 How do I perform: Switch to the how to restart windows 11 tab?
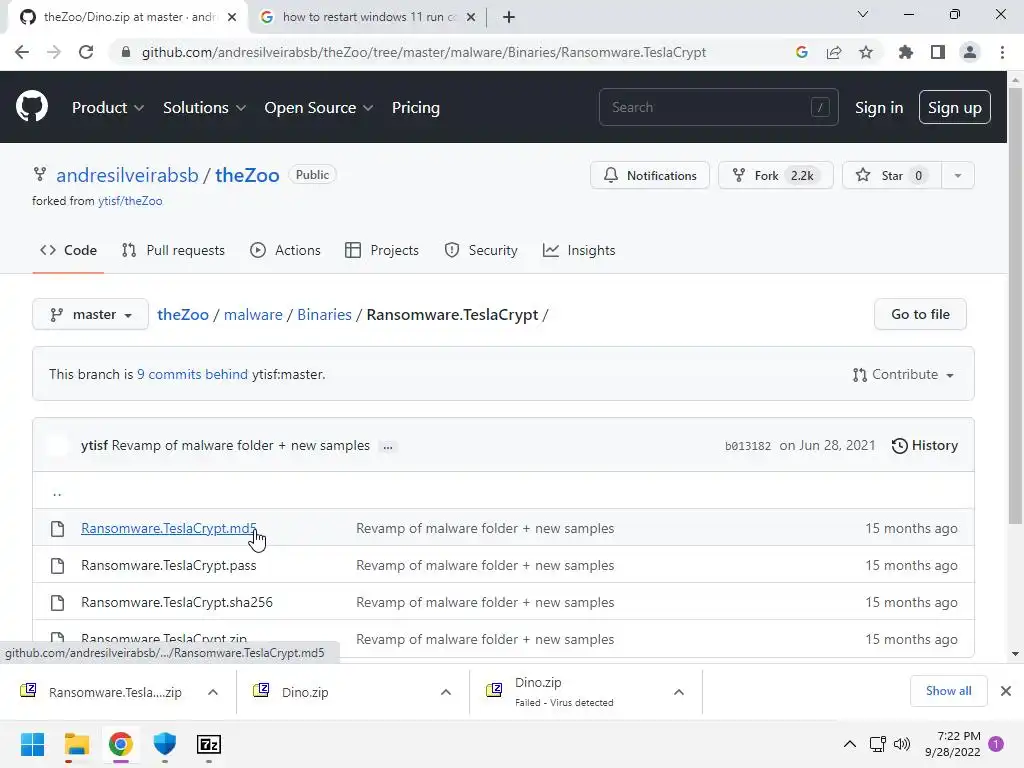(x=368, y=17)
